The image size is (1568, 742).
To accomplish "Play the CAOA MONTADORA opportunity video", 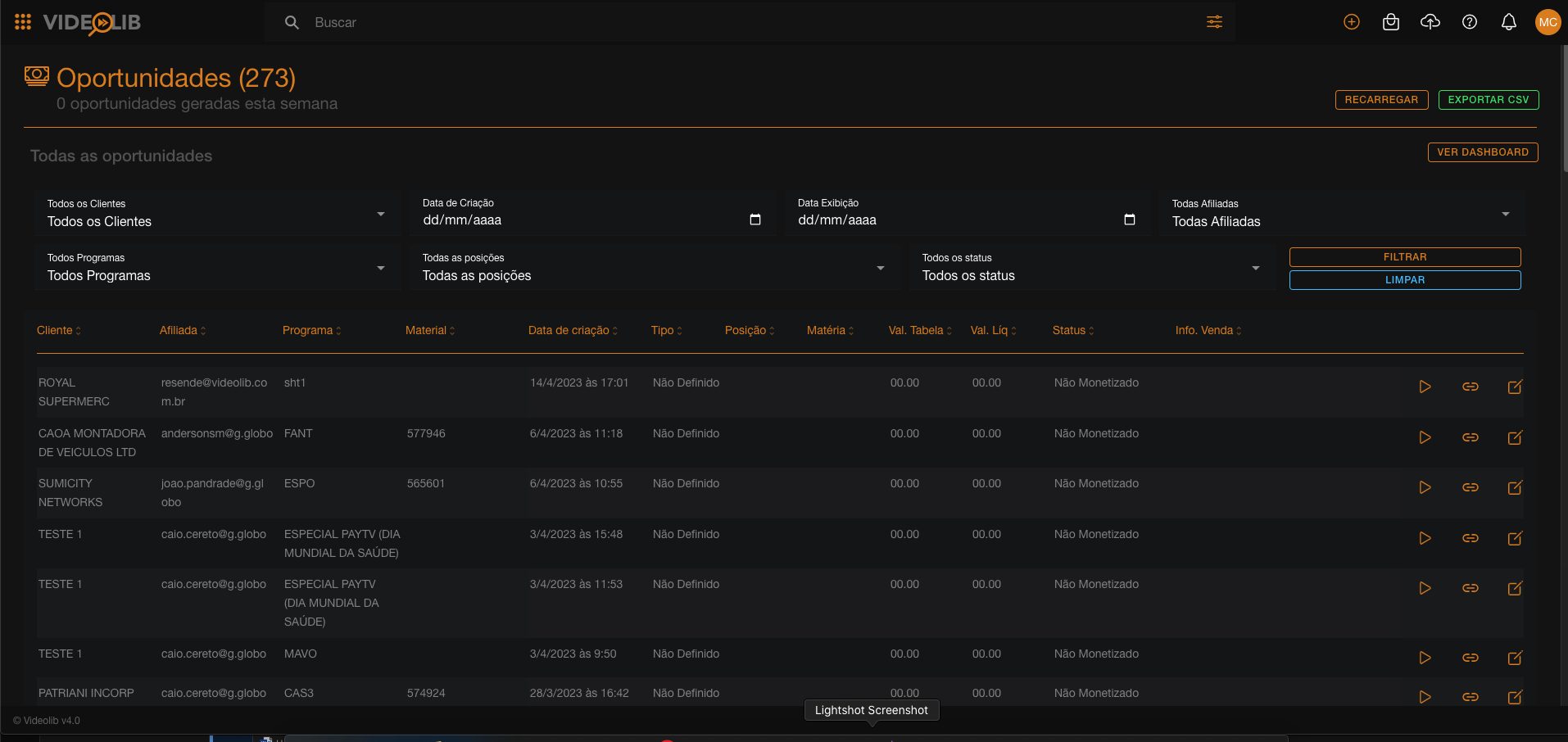I will click(1425, 437).
